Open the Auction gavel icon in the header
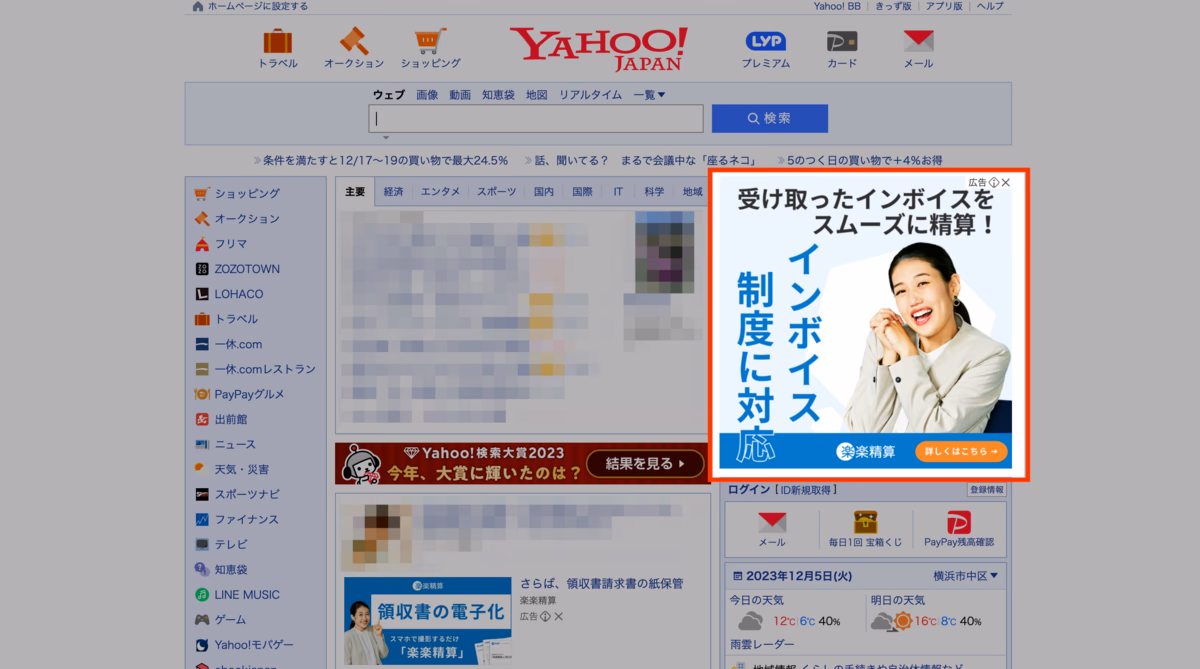The width and height of the screenshot is (1200, 669). pyautogui.click(x=353, y=41)
